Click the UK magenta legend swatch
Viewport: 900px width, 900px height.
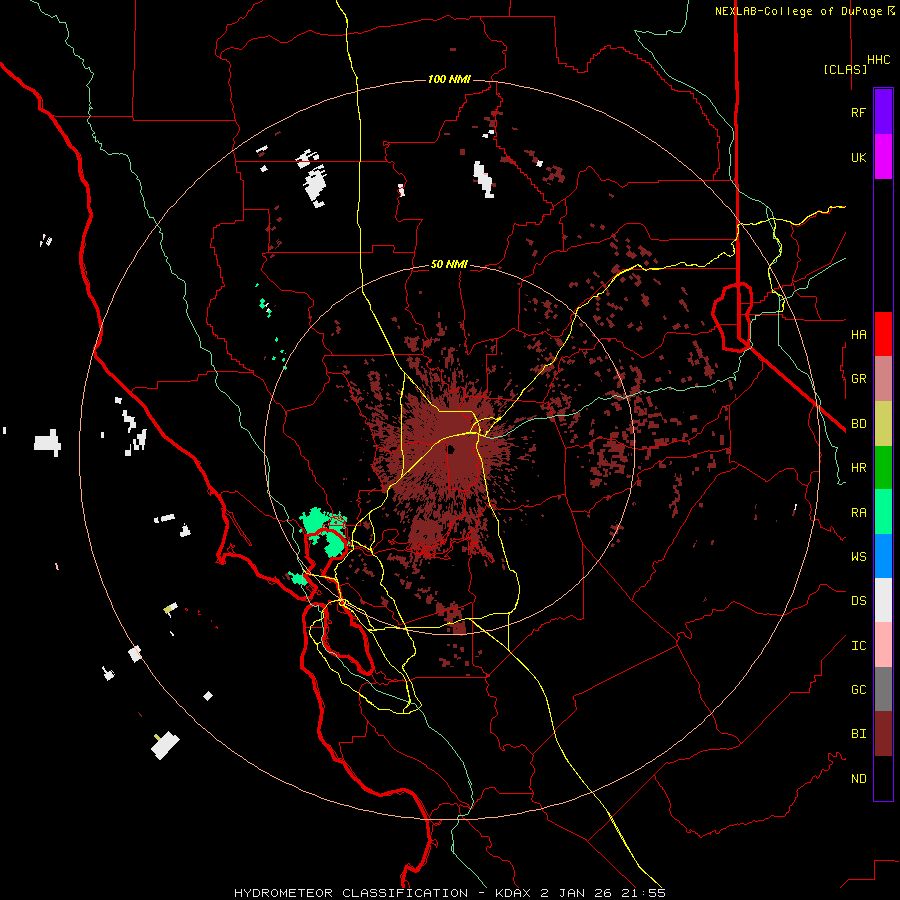[883, 157]
